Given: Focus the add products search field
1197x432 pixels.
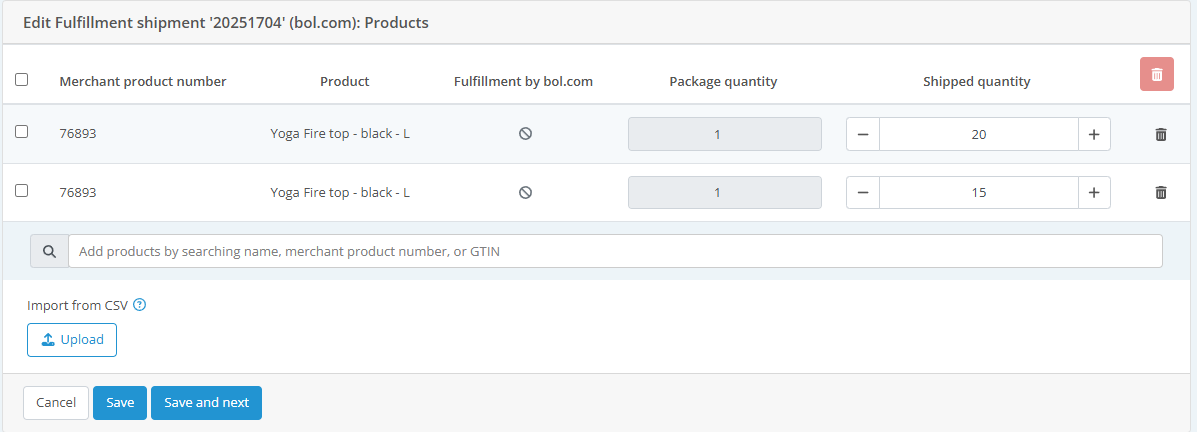Looking at the screenshot, I should click(615, 251).
